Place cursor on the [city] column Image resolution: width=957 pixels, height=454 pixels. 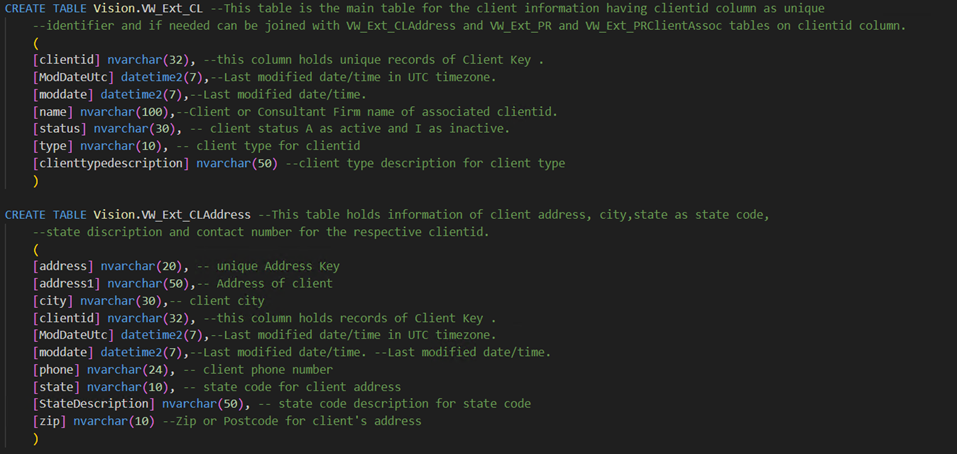click(52, 300)
